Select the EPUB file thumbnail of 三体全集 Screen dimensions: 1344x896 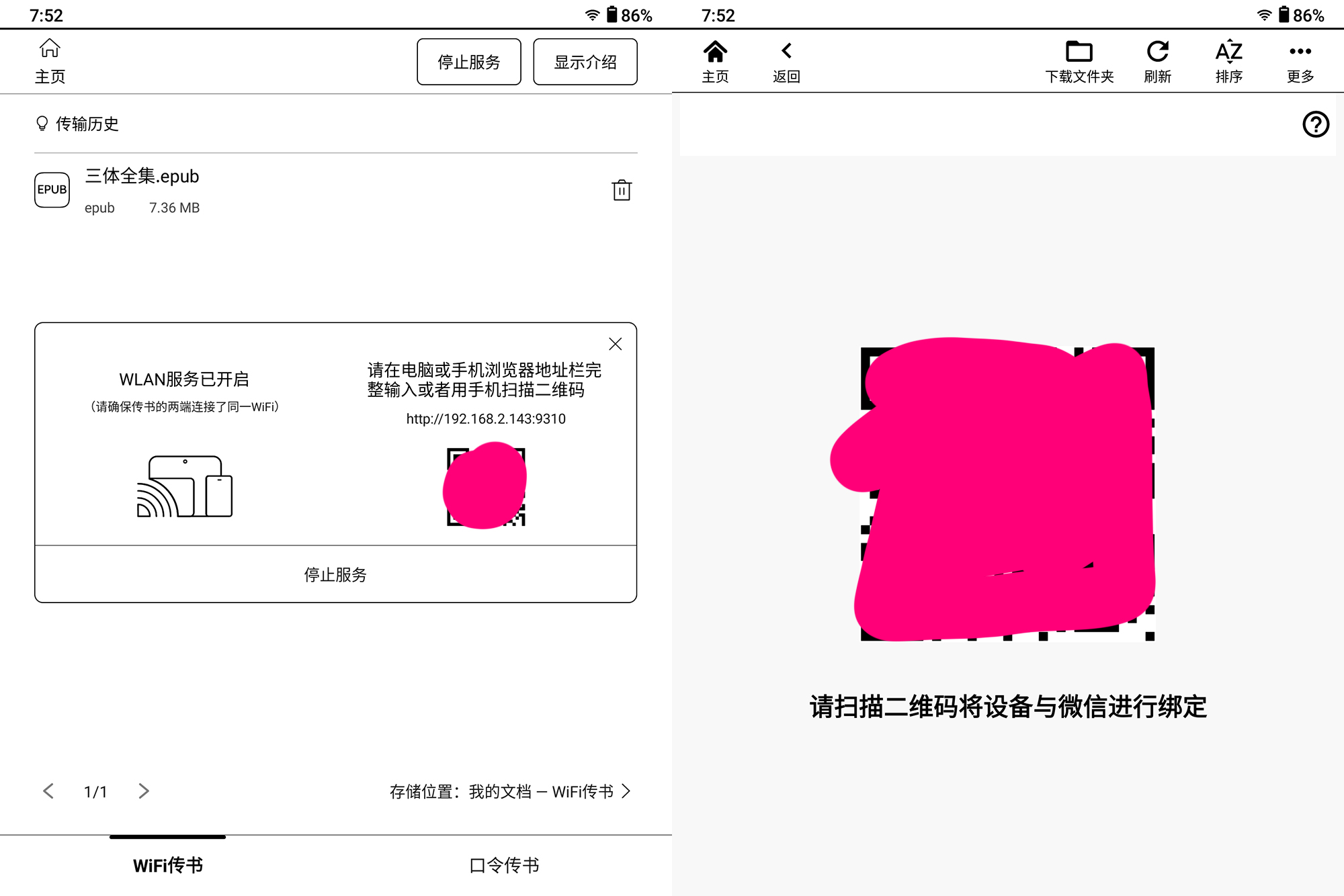point(52,190)
